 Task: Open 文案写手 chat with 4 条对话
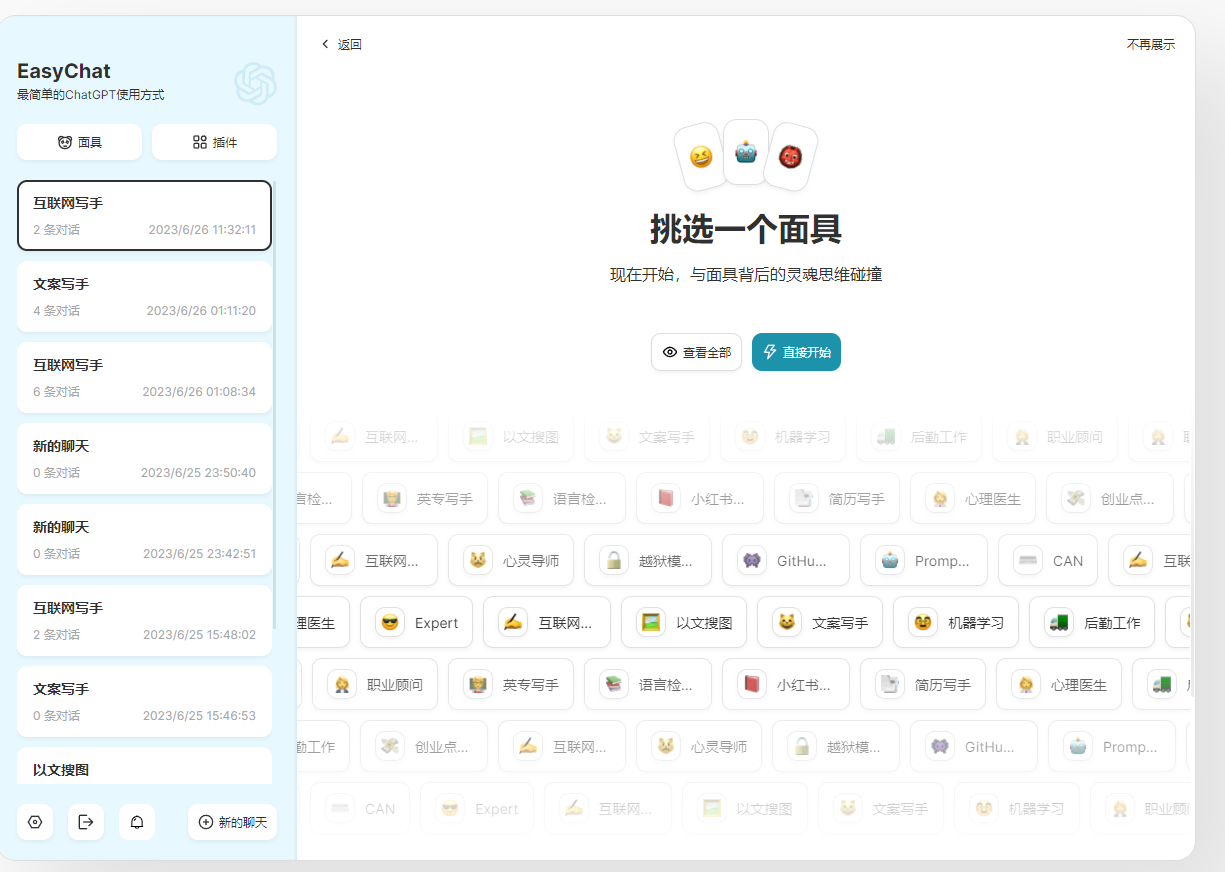[x=144, y=296]
